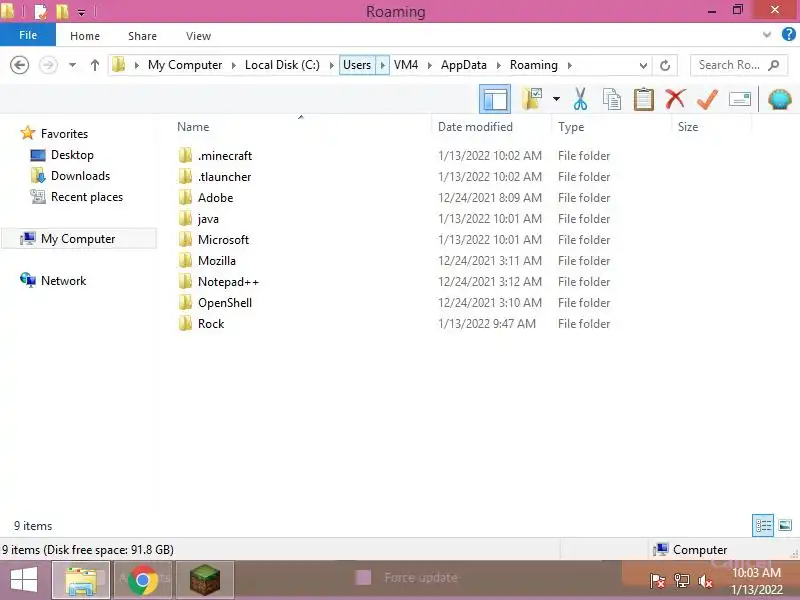Image resolution: width=800 pixels, height=600 pixels.
Task: Click VM4 breadcrumb segment
Action: click(x=406, y=65)
